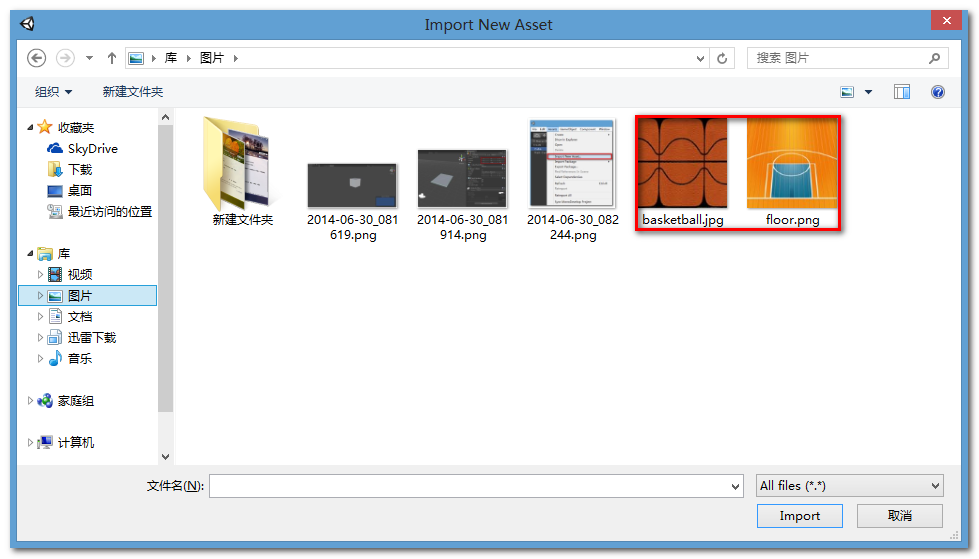Select the 文档 library
The width and height of the screenshot is (979, 559).
79,317
